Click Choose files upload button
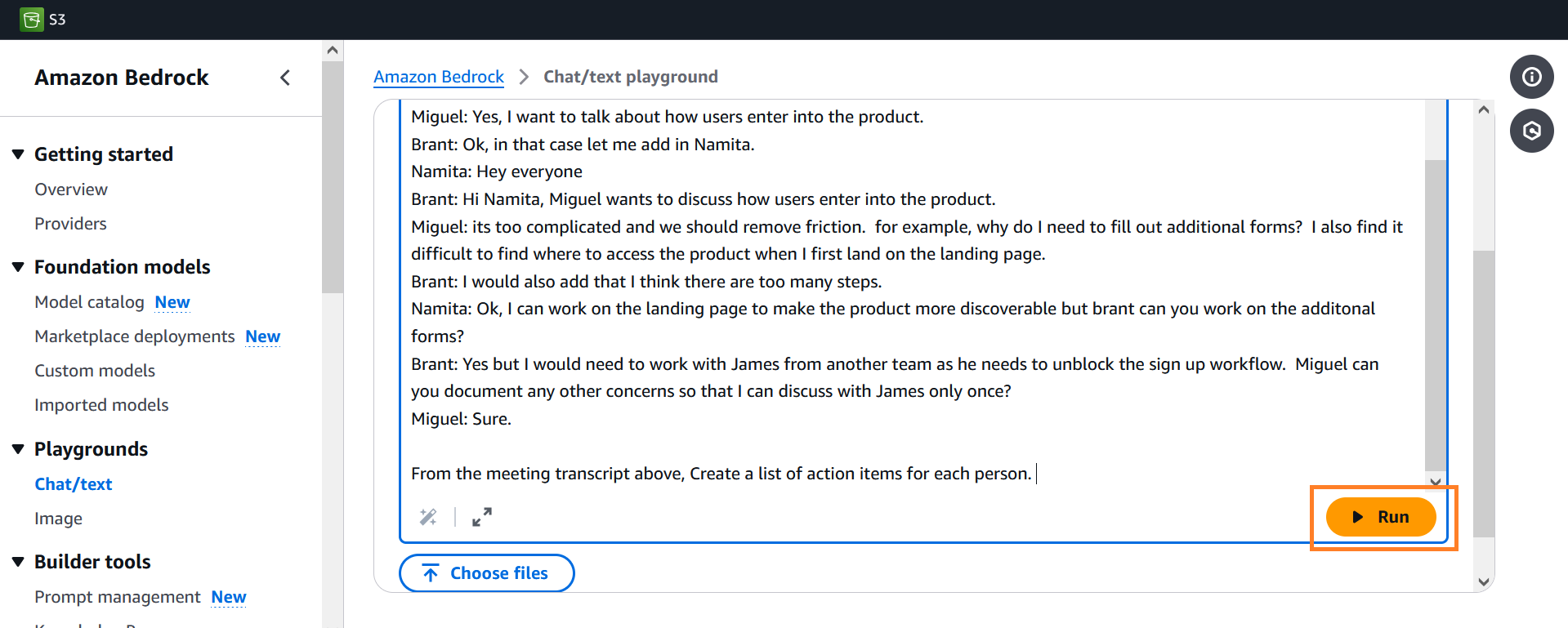 (486, 573)
